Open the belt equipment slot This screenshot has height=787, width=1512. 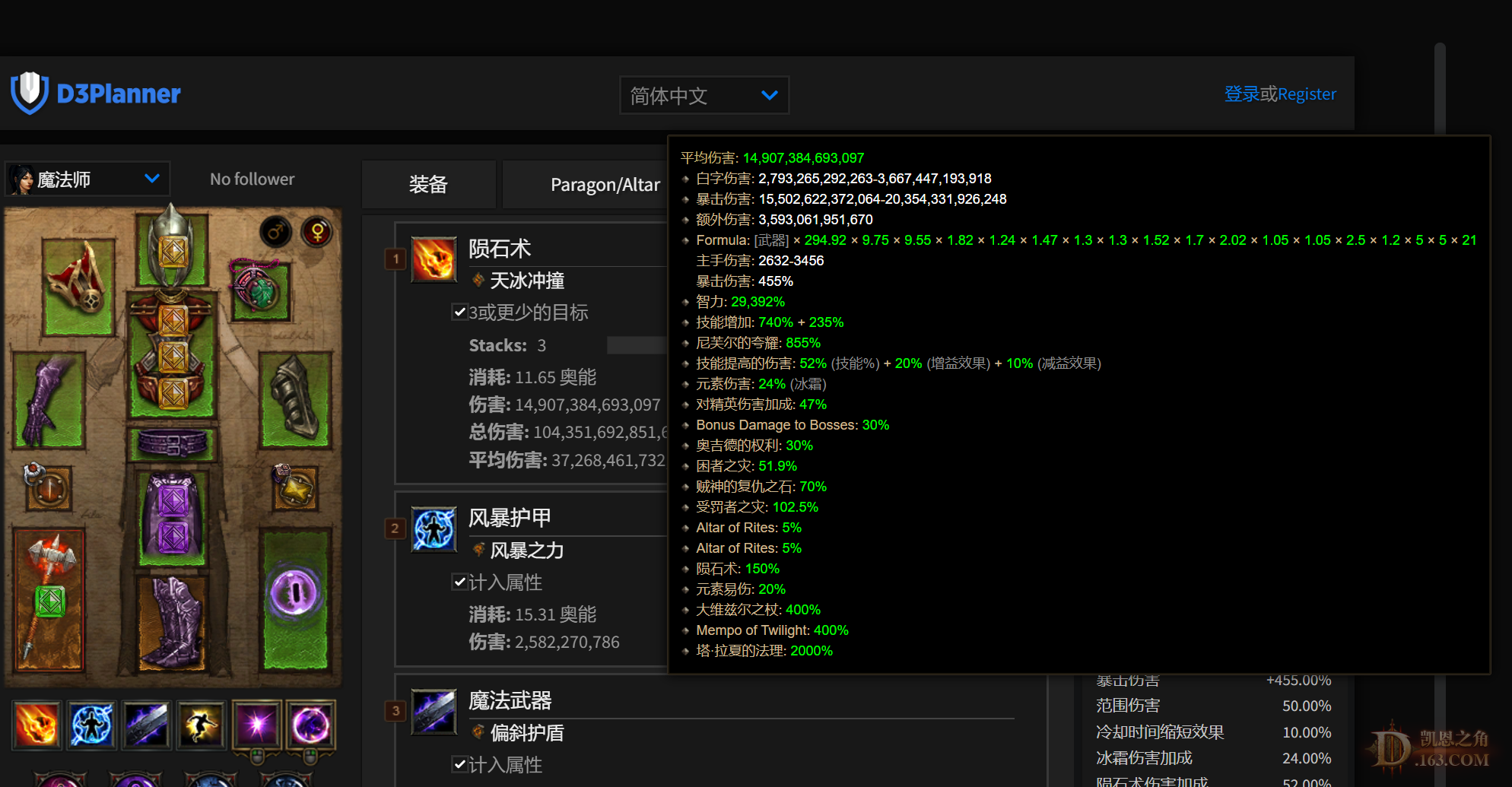173,443
